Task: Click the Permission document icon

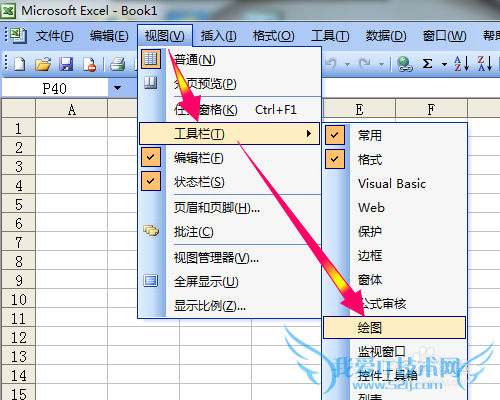Action: click(x=89, y=64)
